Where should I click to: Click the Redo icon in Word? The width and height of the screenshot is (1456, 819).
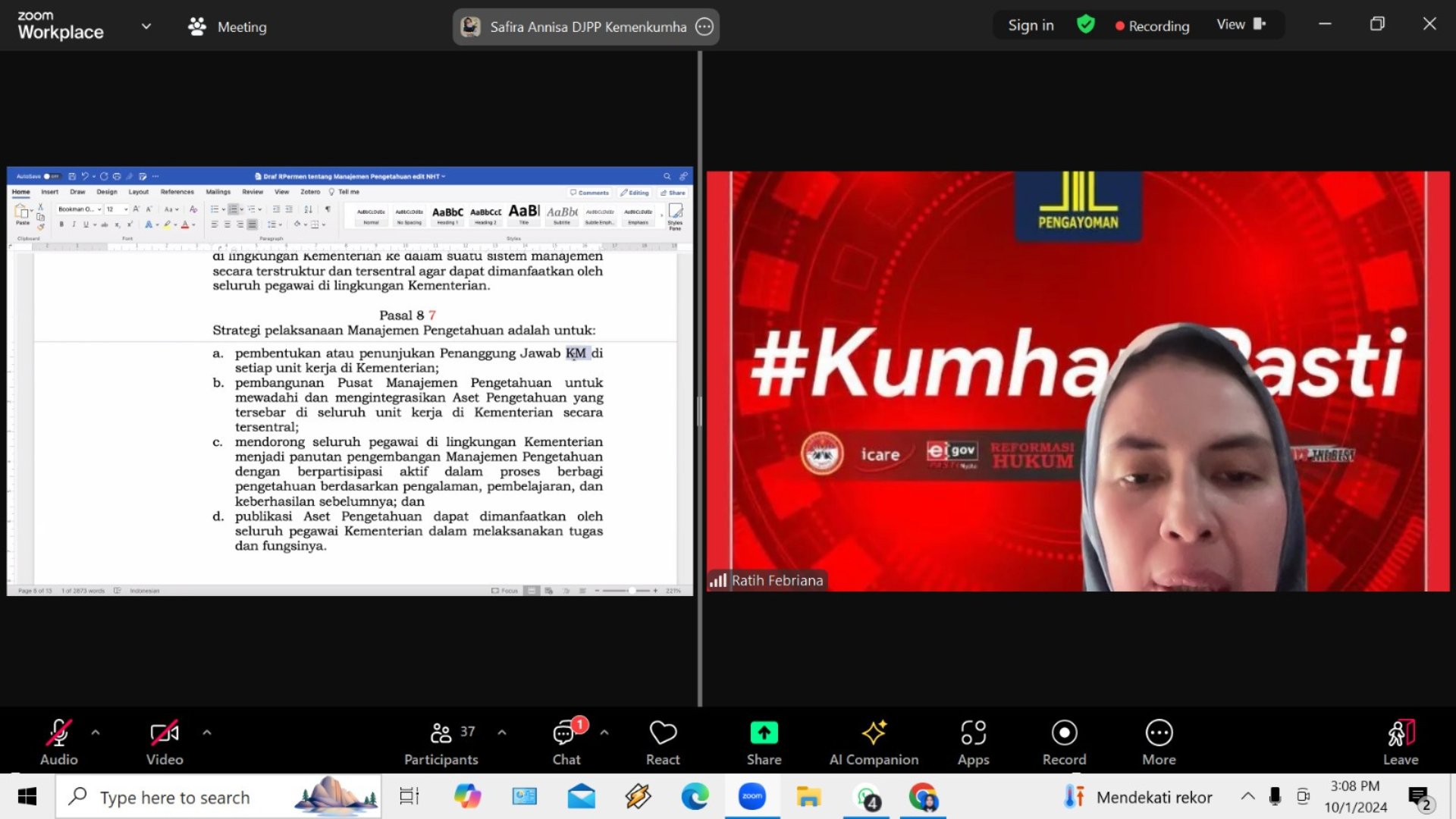(x=104, y=176)
